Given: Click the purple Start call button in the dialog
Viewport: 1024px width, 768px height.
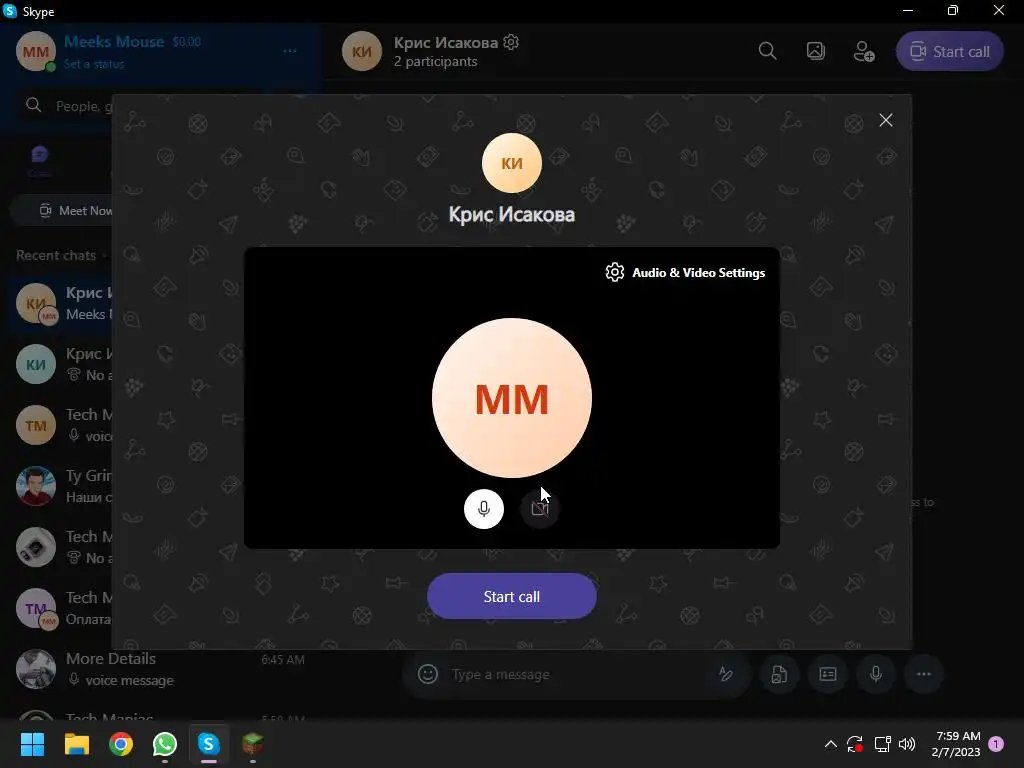Looking at the screenshot, I should (511, 596).
